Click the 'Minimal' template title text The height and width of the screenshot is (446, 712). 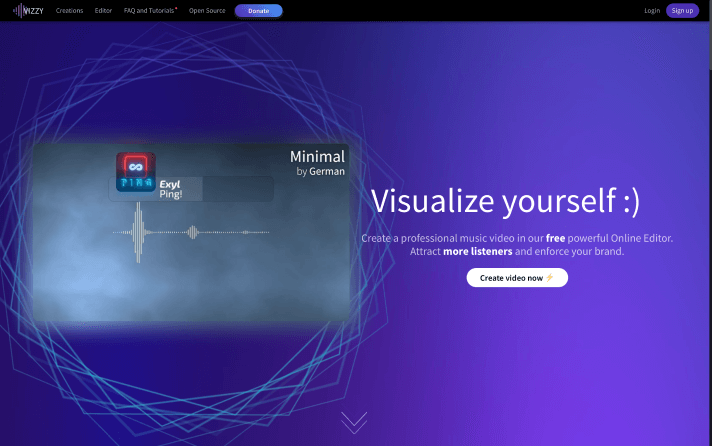point(317,157)
